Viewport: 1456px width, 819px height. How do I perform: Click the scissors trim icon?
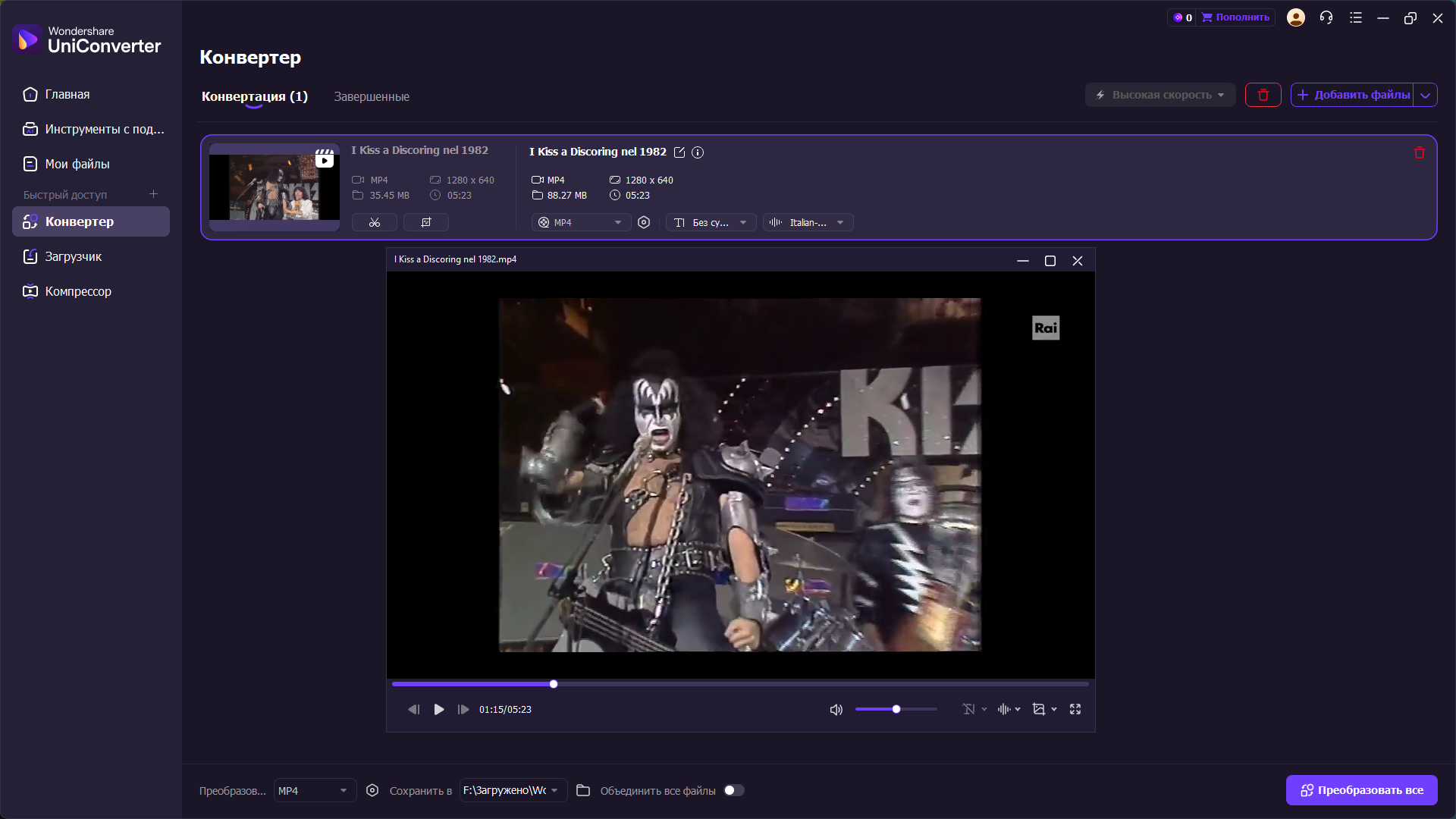pyautogui.click(x=374, y=222)
